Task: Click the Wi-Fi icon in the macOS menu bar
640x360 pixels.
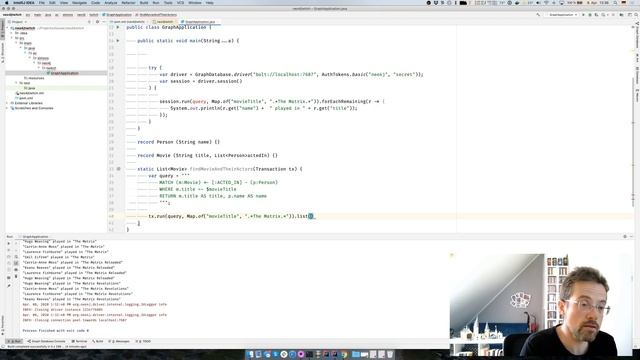Action: point(546,2)
